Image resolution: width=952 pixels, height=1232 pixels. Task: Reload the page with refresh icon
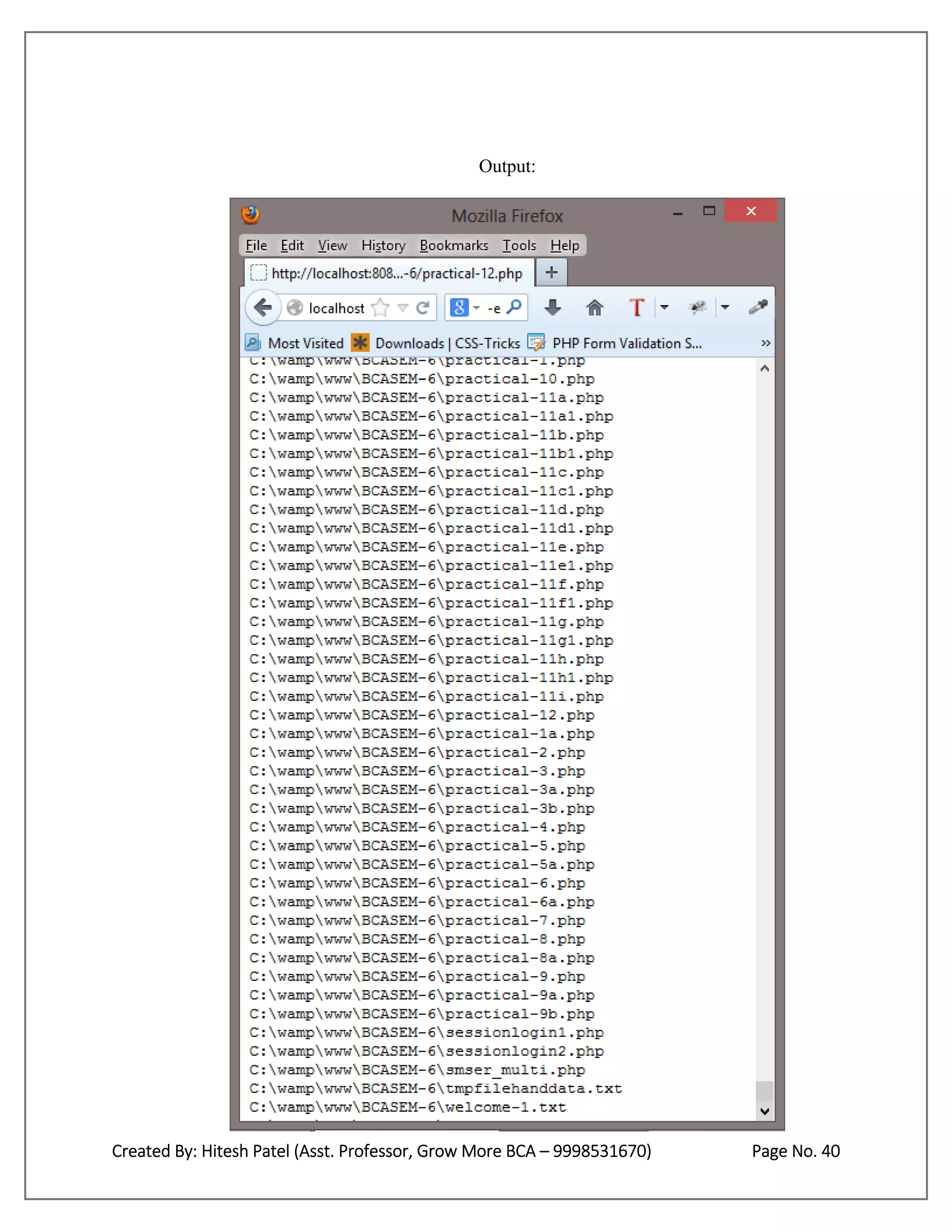click(423, 307)
